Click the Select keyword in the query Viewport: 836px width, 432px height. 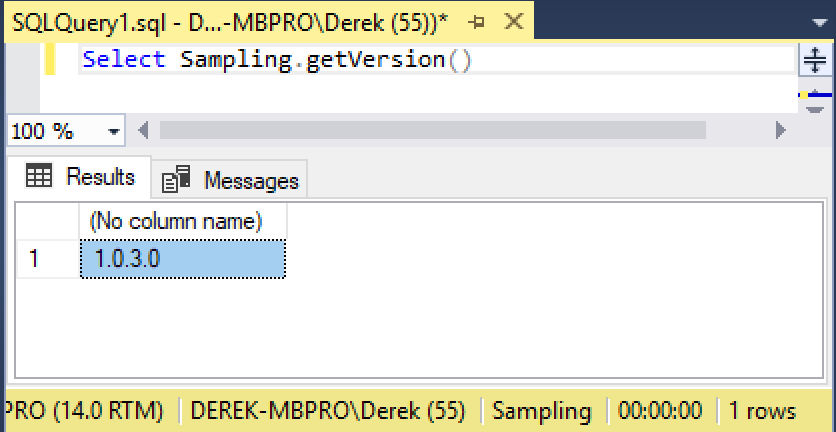click(x=124, y=59)
